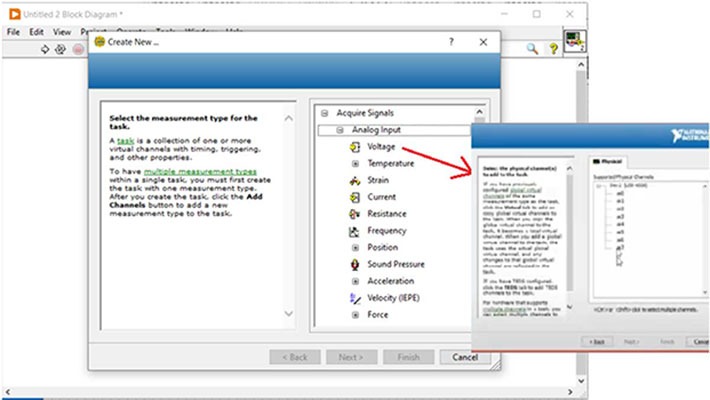Image resolution: width=710 pixels, height=400 pixels.
Task: Follow the 'multiple measurement types' link
Action: [207, 172]
